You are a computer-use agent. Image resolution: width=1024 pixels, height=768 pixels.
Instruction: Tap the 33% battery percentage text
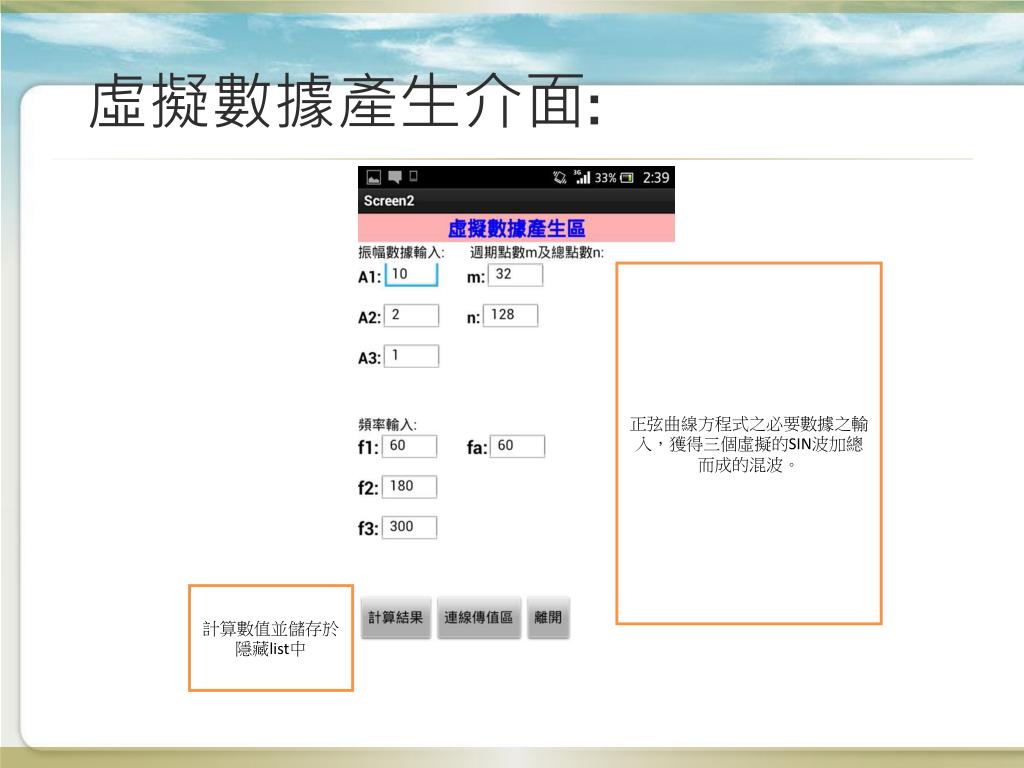point(605,178)
